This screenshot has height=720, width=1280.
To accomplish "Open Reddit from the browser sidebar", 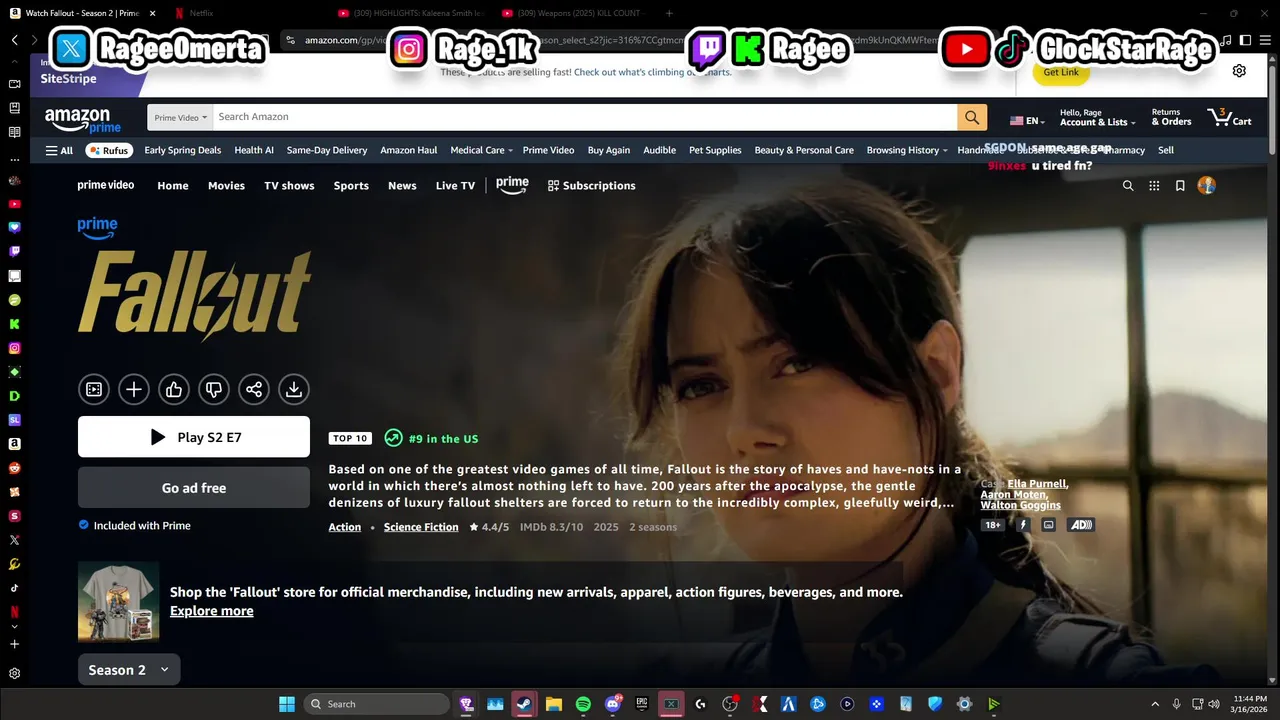I will [14, 467].
